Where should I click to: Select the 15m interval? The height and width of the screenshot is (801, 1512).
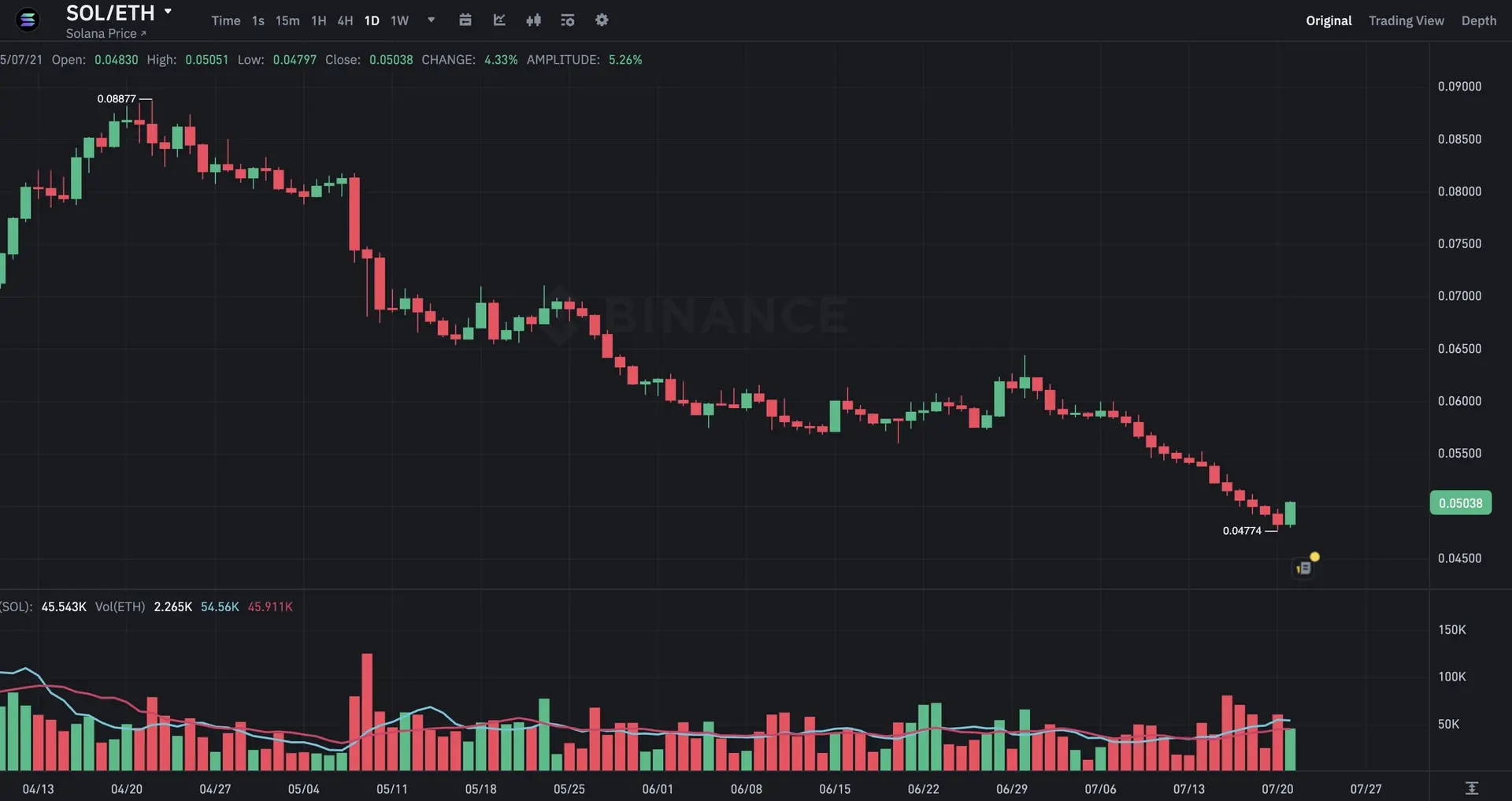(x=287, y=20)
